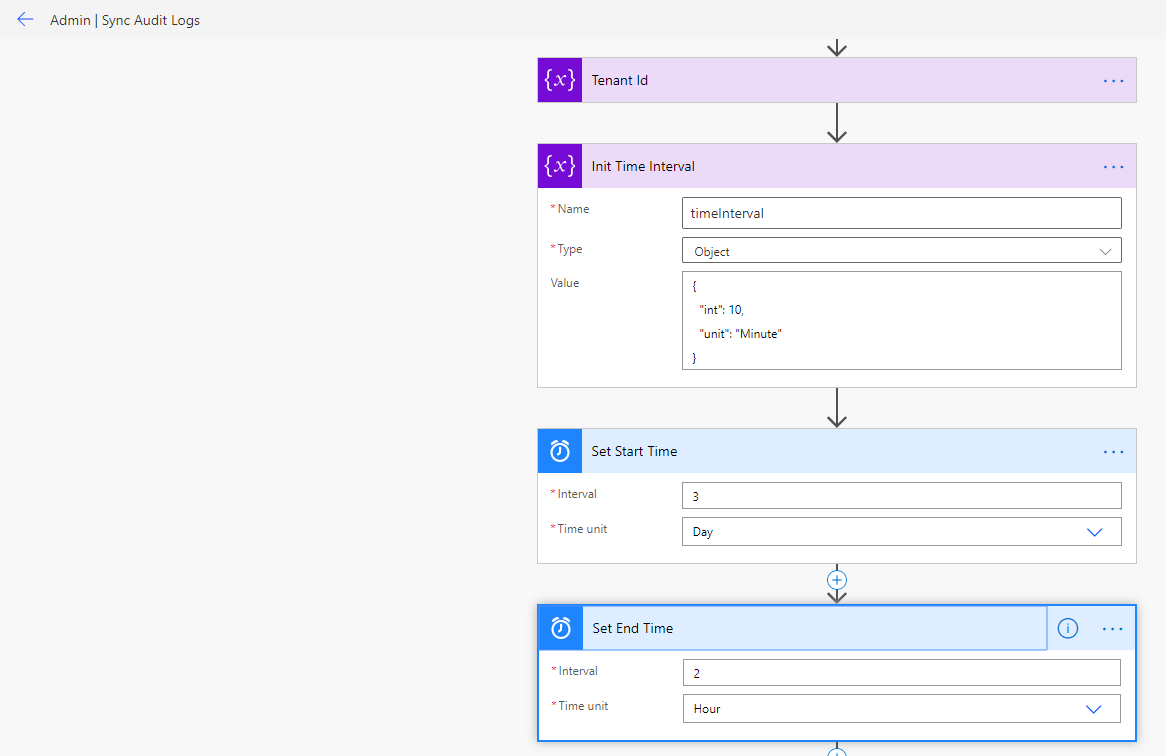
Task: Click the Admin | Sync Audit Logs title
Action: pos(124,19)
